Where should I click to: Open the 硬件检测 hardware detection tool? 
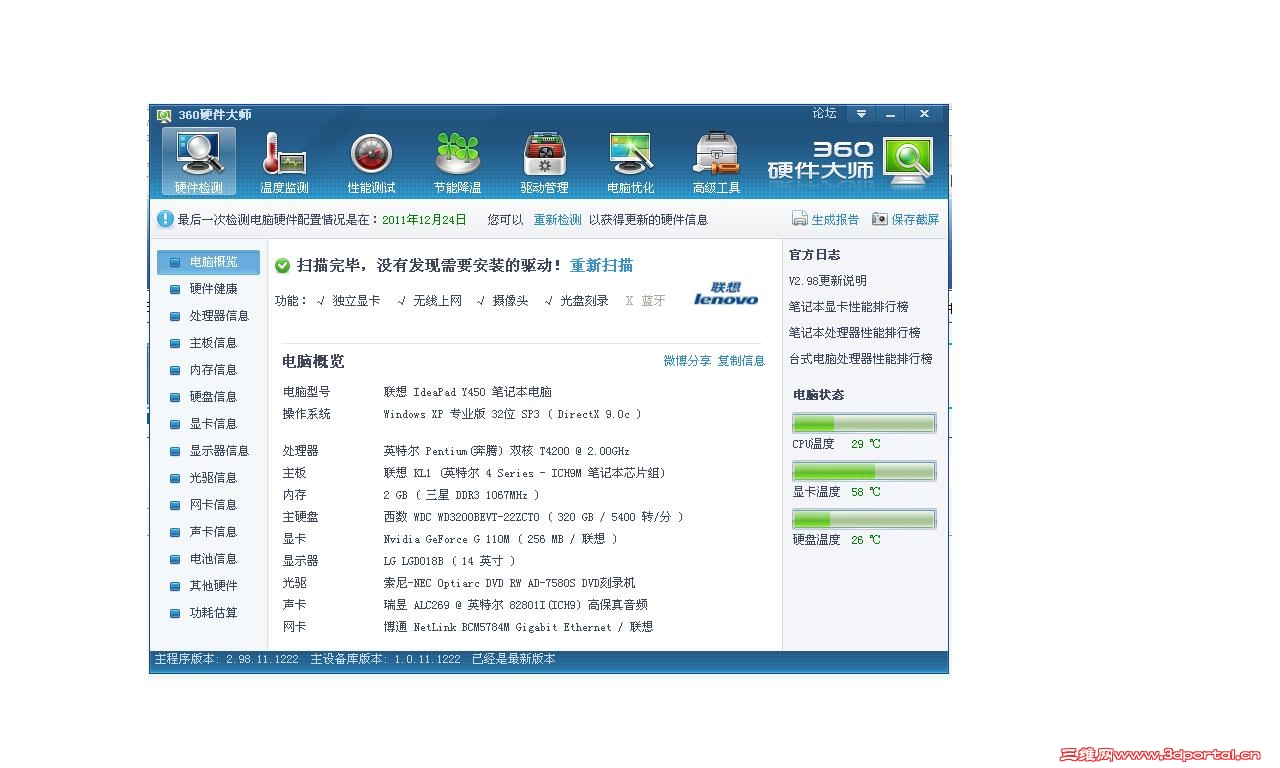198,161
